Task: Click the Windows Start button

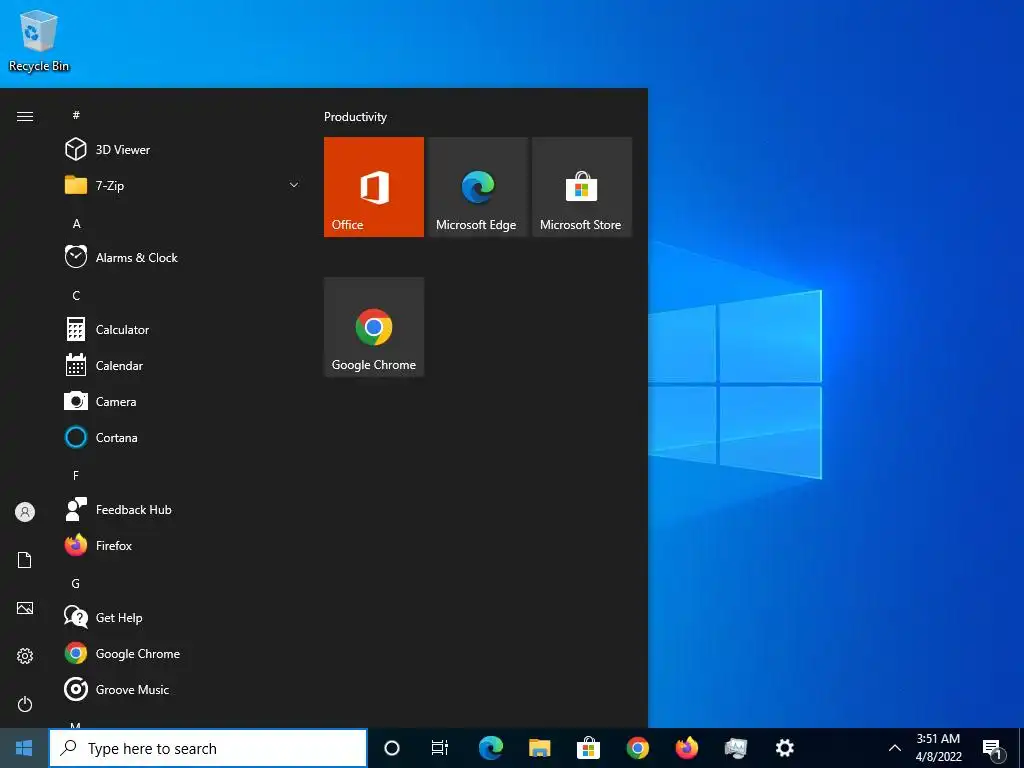Action: tap(24, 748)
